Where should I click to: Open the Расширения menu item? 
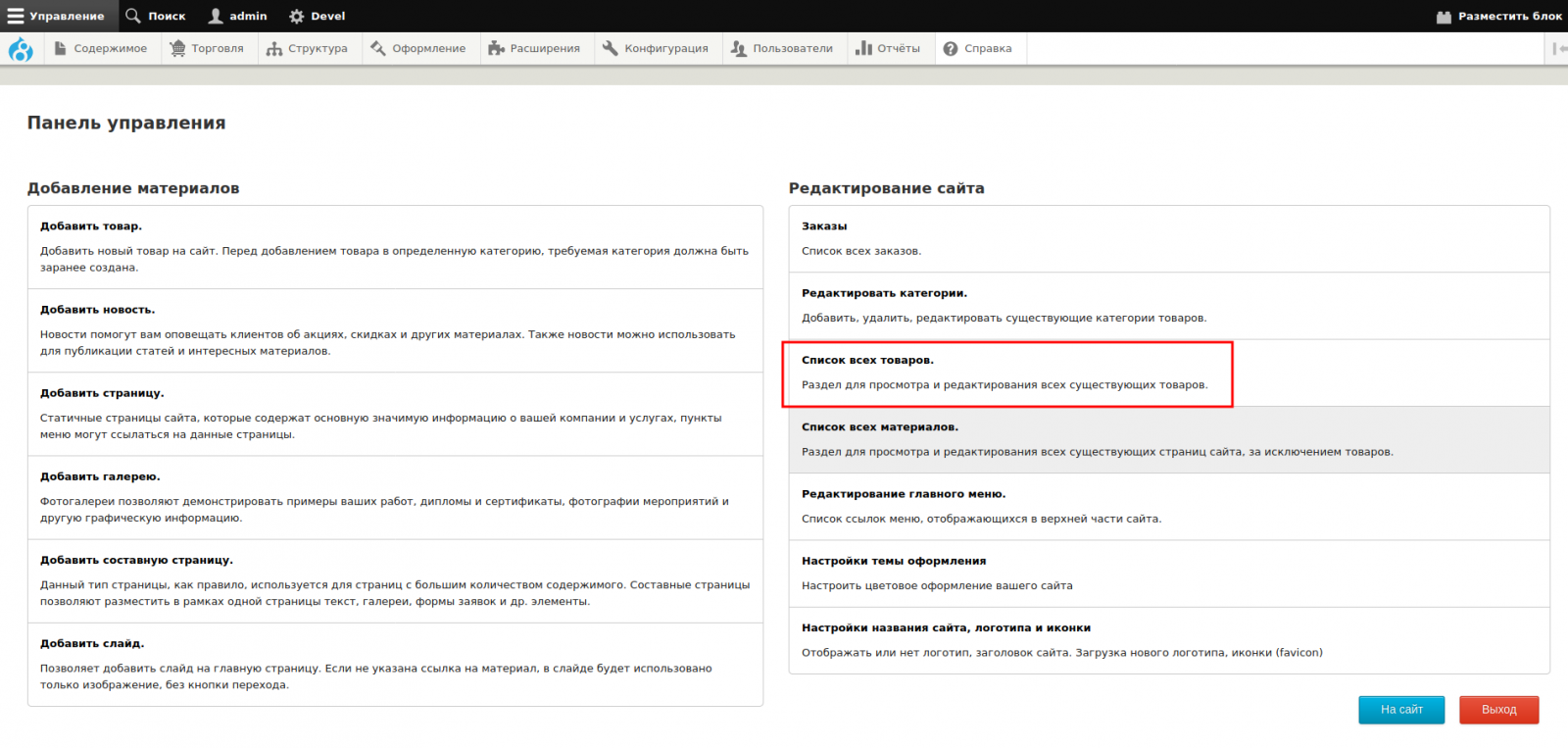click(x=535, y=48)
